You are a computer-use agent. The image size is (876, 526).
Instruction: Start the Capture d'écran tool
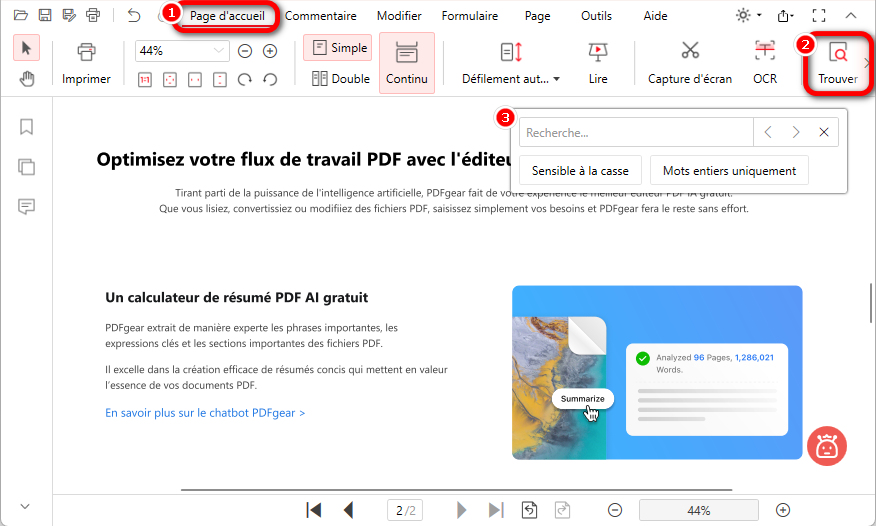(x=690, y=63)
